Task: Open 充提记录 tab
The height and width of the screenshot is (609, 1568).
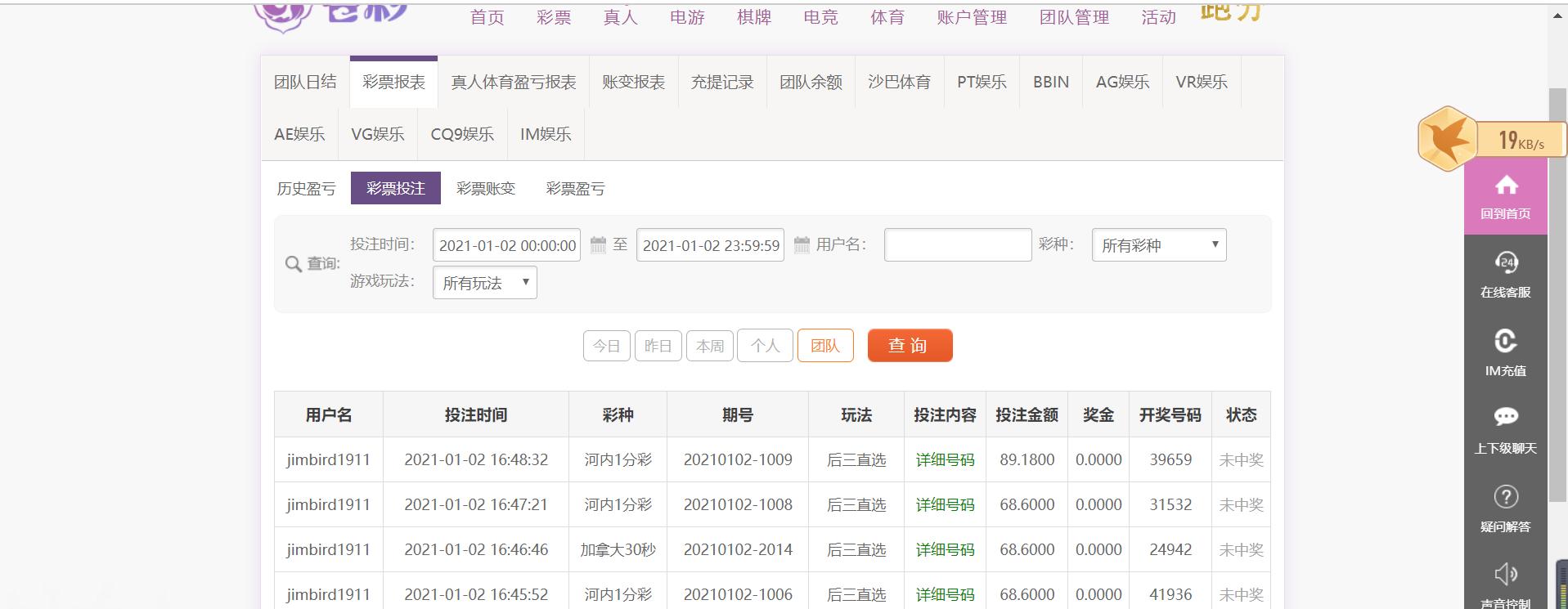Action: tap(722, 82)
